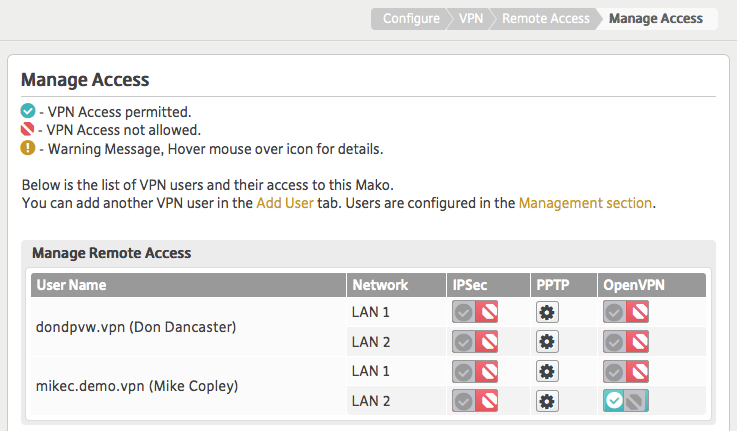Open PPTP settings gear for mikec.demo.vpn LAN 2
Image resolution: width=737 pixels, height=431 pixels.
(547, 401)
